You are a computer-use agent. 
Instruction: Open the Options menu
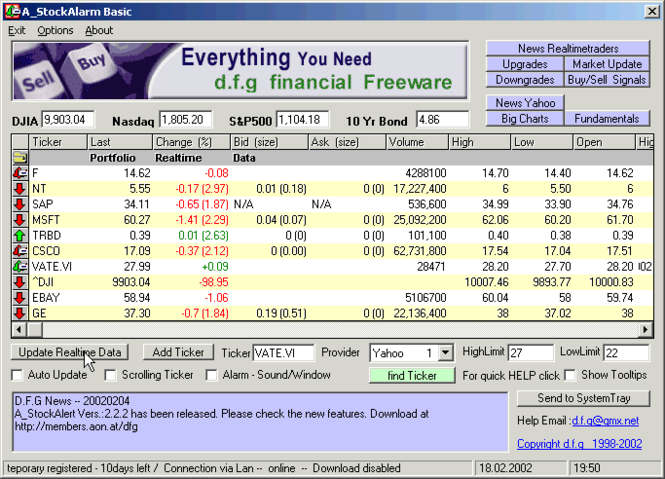pyautogui.click(x=55, y=31)
